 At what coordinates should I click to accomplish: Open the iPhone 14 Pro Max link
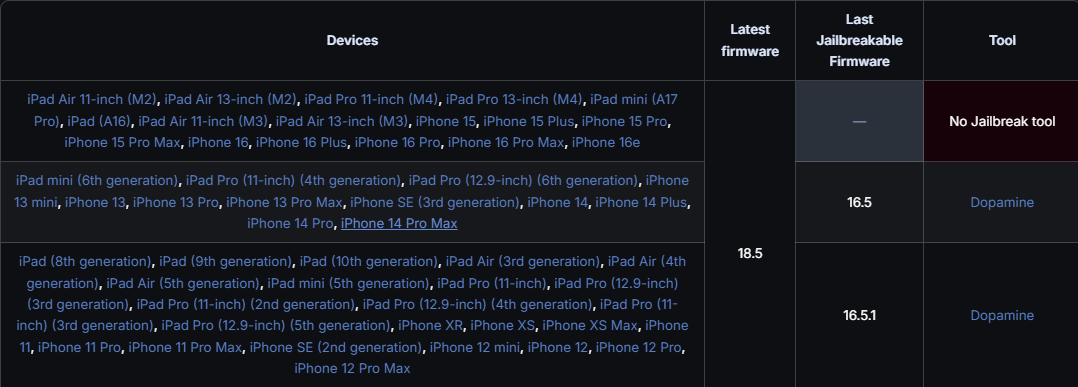[x=399, y=223]
